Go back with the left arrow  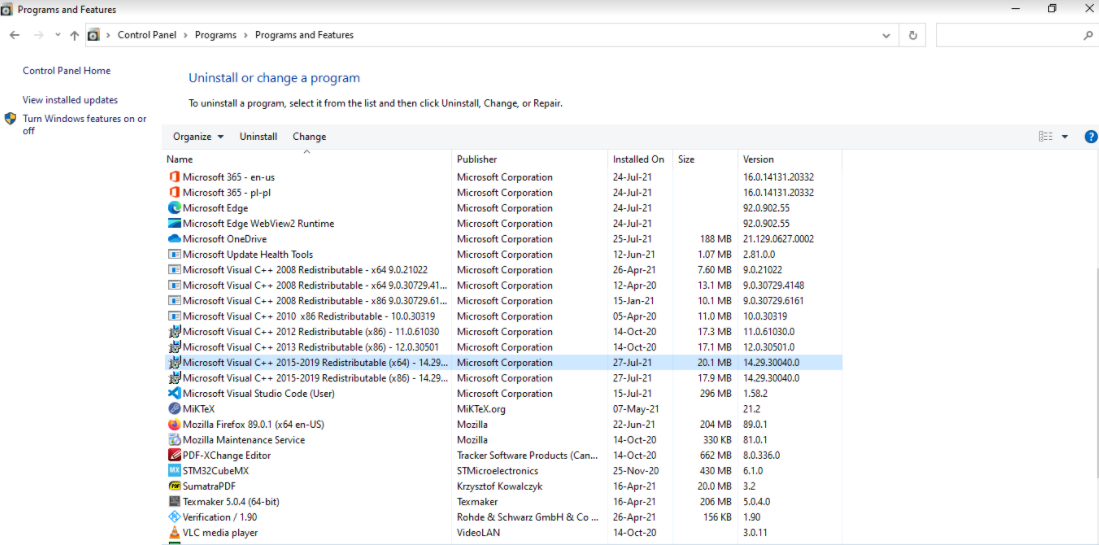pyautogui.click(x=15, y=35)
